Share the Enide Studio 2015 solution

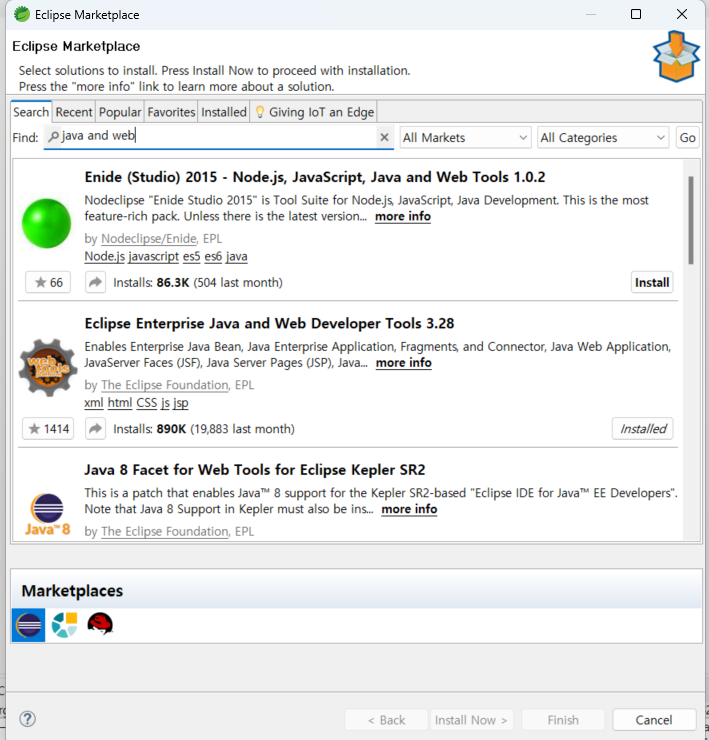click(95, 282)
